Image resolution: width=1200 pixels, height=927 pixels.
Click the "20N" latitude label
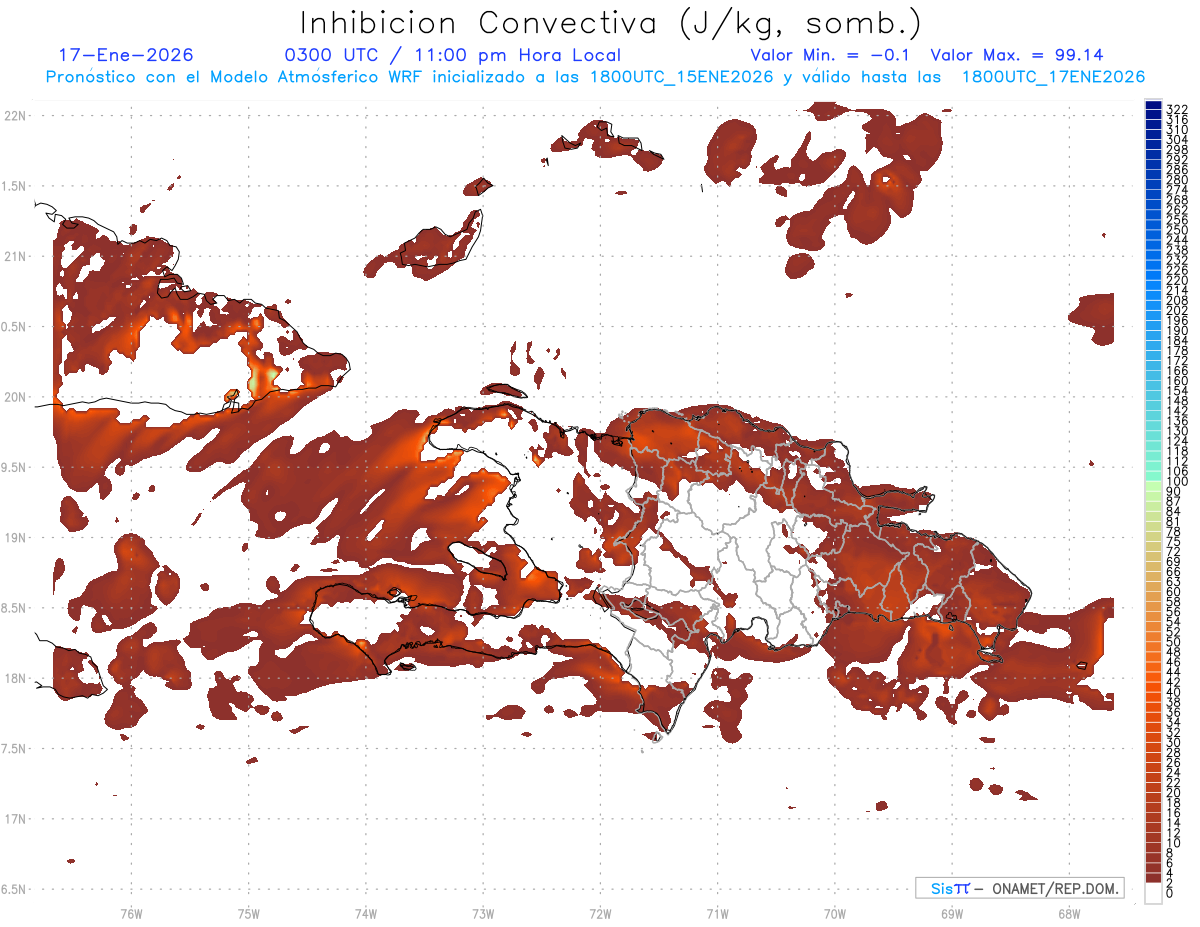[15, 397]
